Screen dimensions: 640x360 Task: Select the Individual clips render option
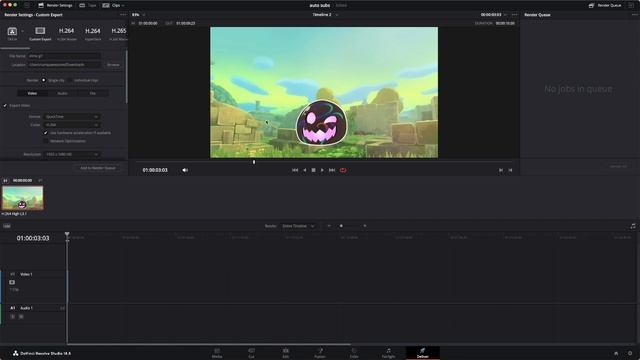[70, 80]
